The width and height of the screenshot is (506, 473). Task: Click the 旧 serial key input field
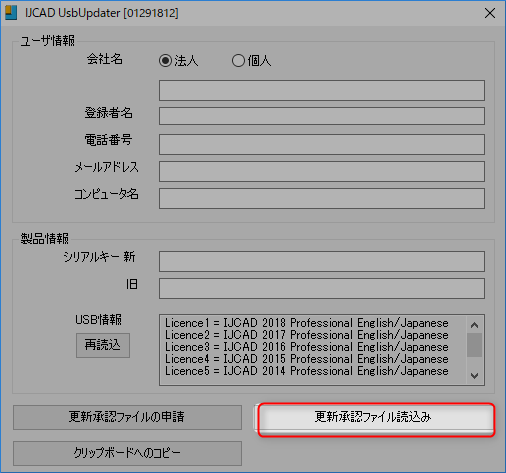tap(322, 288)
